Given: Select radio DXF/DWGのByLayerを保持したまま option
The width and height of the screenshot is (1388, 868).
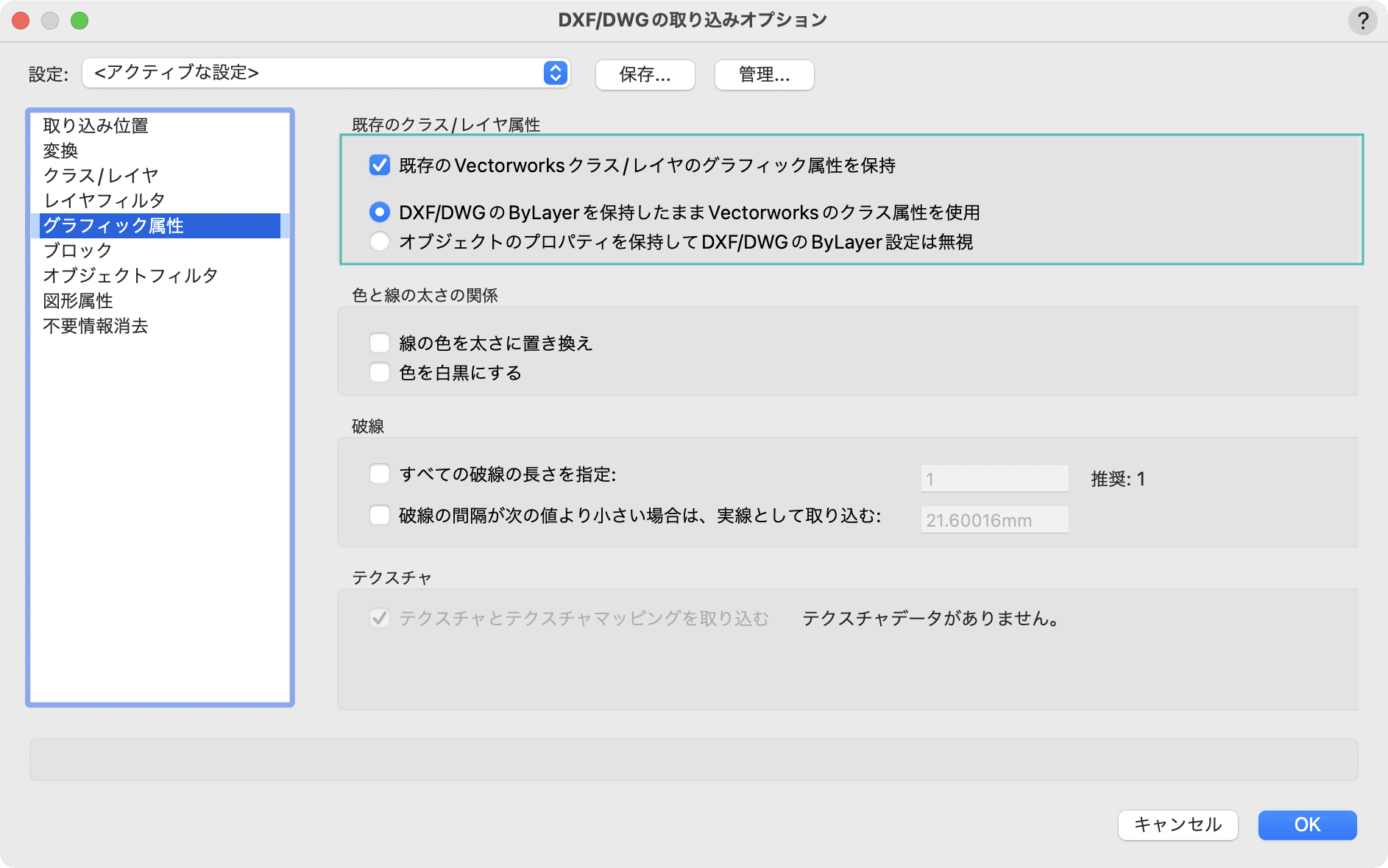Looking at the screenshot, I should 380,213.
